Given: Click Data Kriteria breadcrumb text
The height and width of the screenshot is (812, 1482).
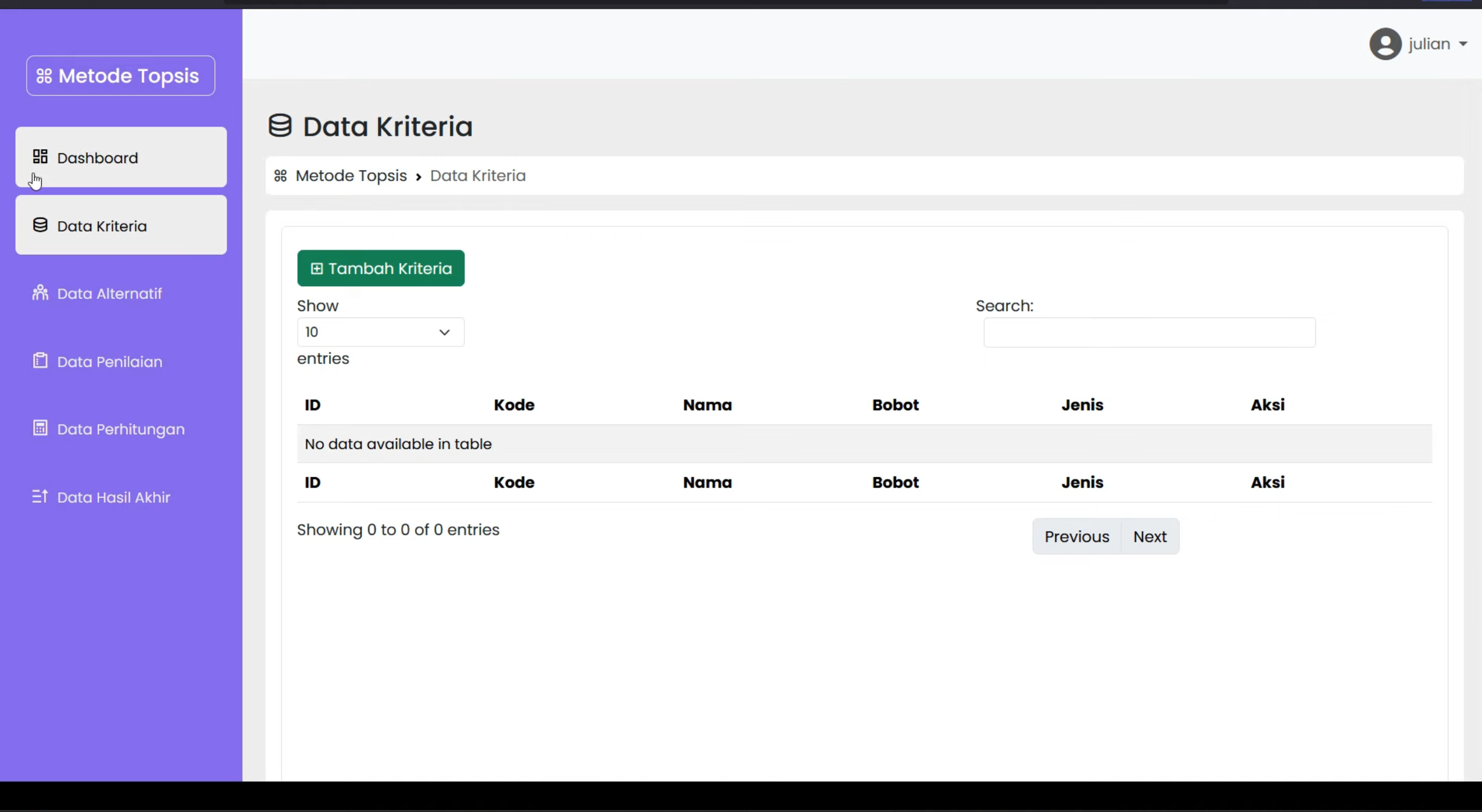Looking at the screenshot, I should point(478,175).
